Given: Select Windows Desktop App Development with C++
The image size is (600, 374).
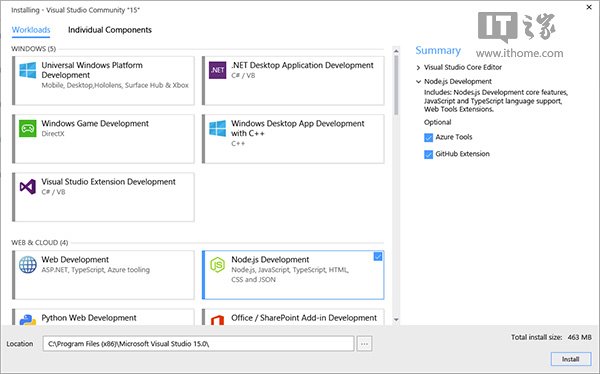Looking at the screenshot, I should click(x=293, y=139).
